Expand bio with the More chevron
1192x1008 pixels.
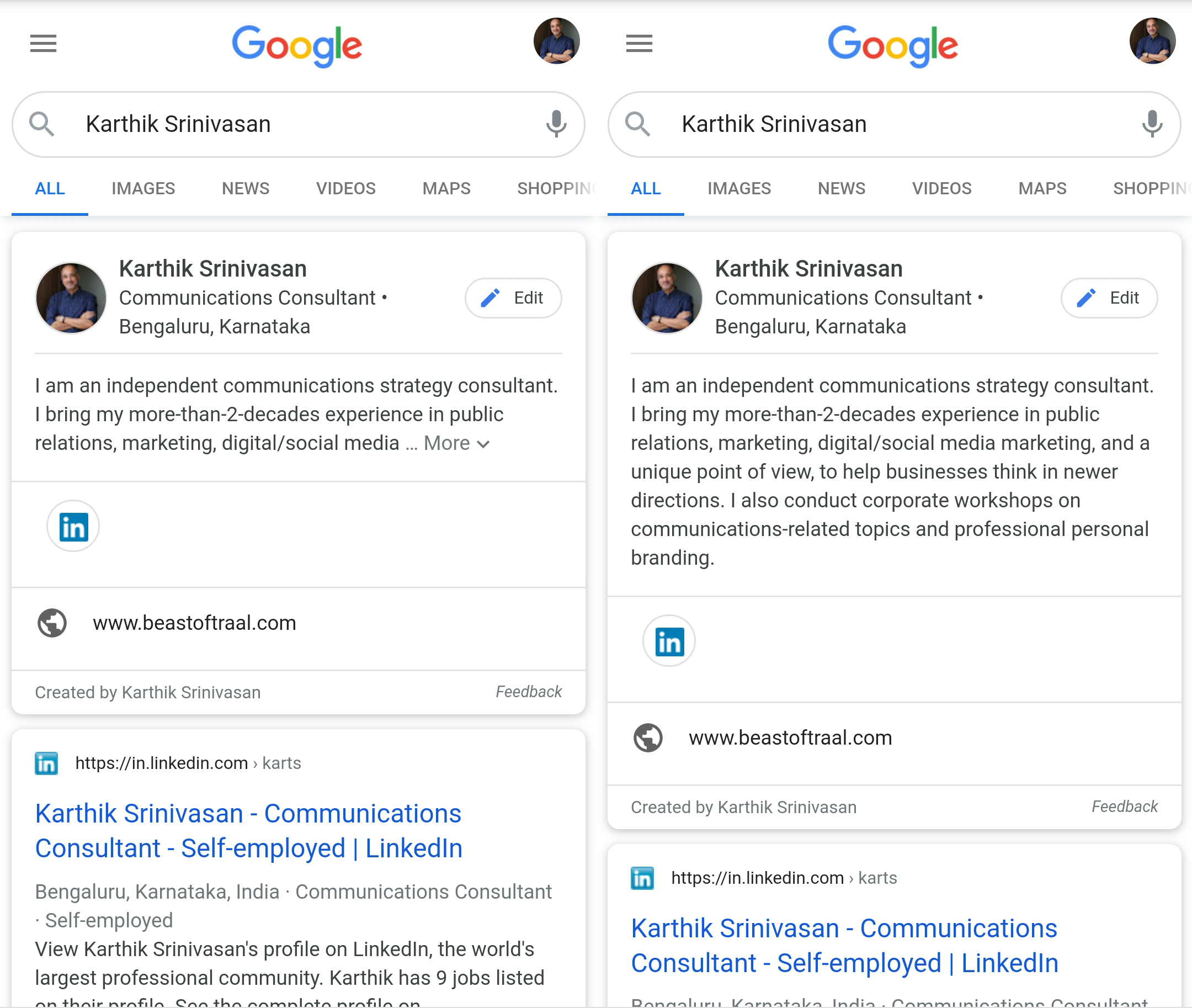click(457, 443)
